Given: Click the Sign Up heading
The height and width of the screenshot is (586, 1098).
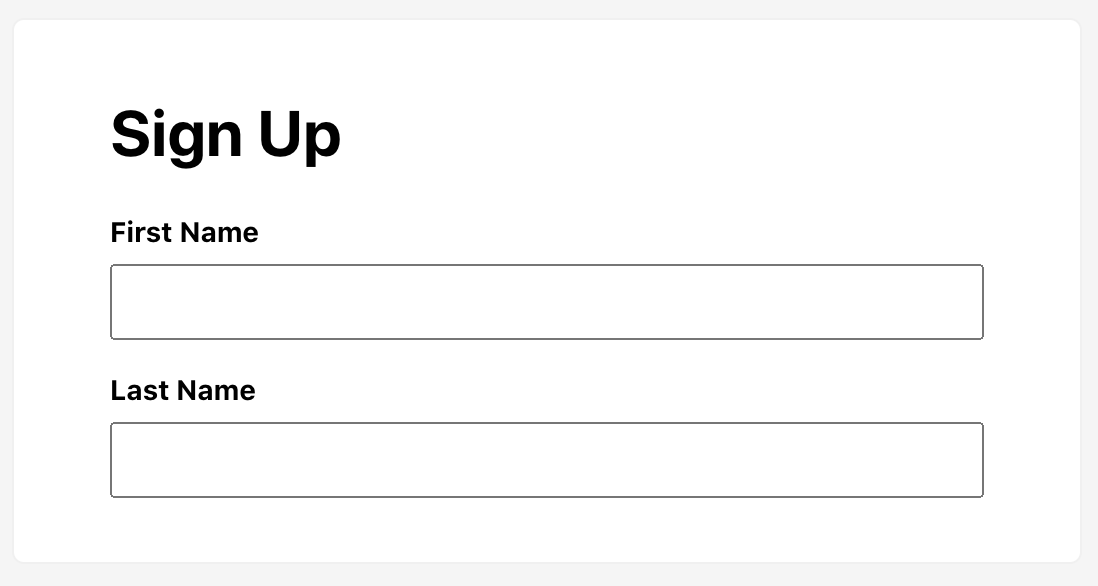Looking at the screenshot, I should click(226, 135).
